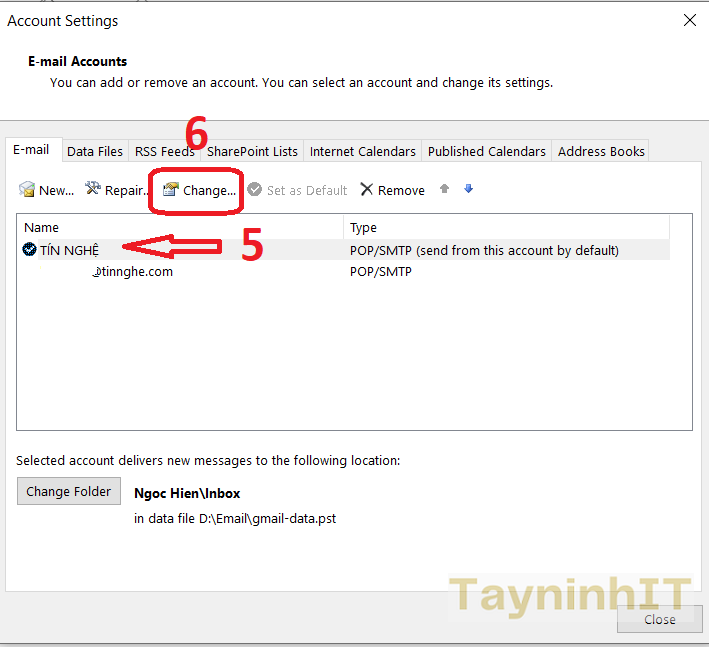Click the New account envelope icon
Viewport: 709px width, 647px height.
(27, 190)
